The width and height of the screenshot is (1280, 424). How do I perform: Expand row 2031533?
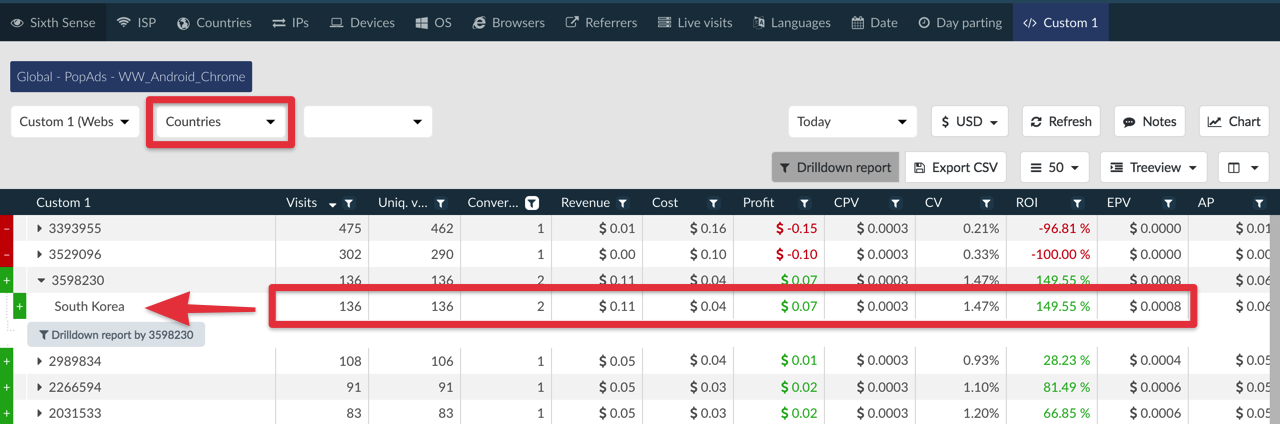pos(40,412)
